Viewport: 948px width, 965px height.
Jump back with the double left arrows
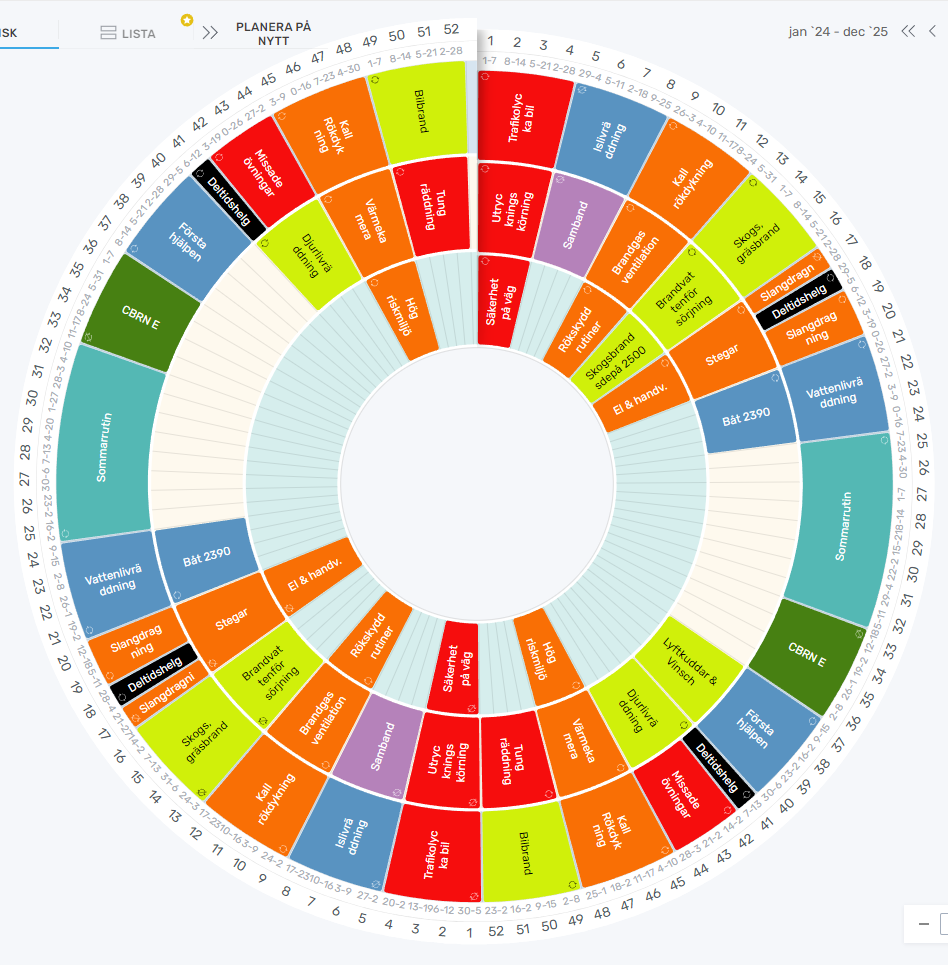click(908, 31)
